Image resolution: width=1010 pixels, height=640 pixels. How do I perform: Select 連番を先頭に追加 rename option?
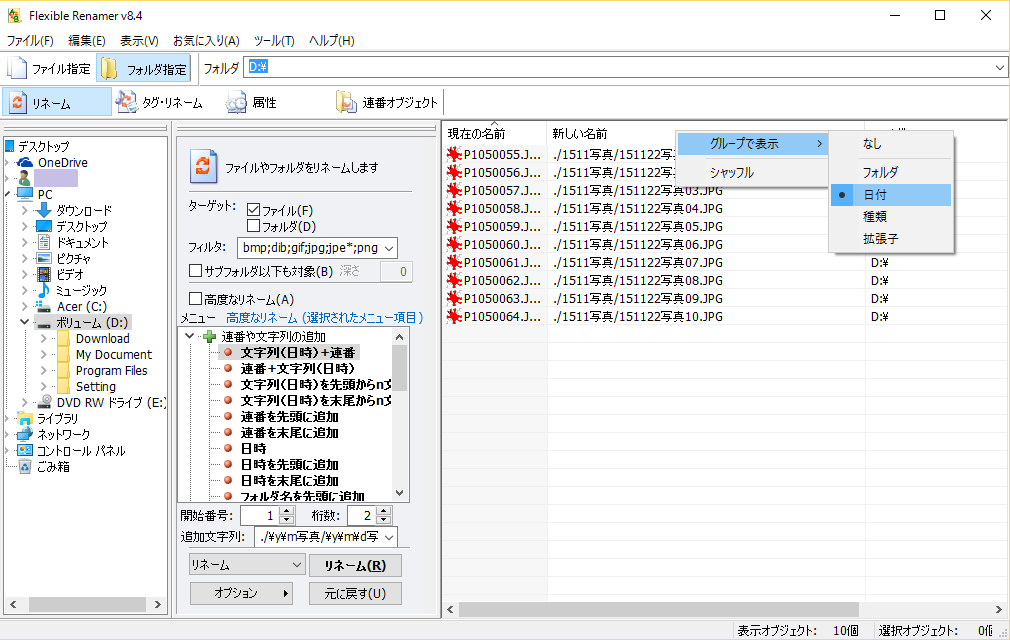(x=290, y=417)
